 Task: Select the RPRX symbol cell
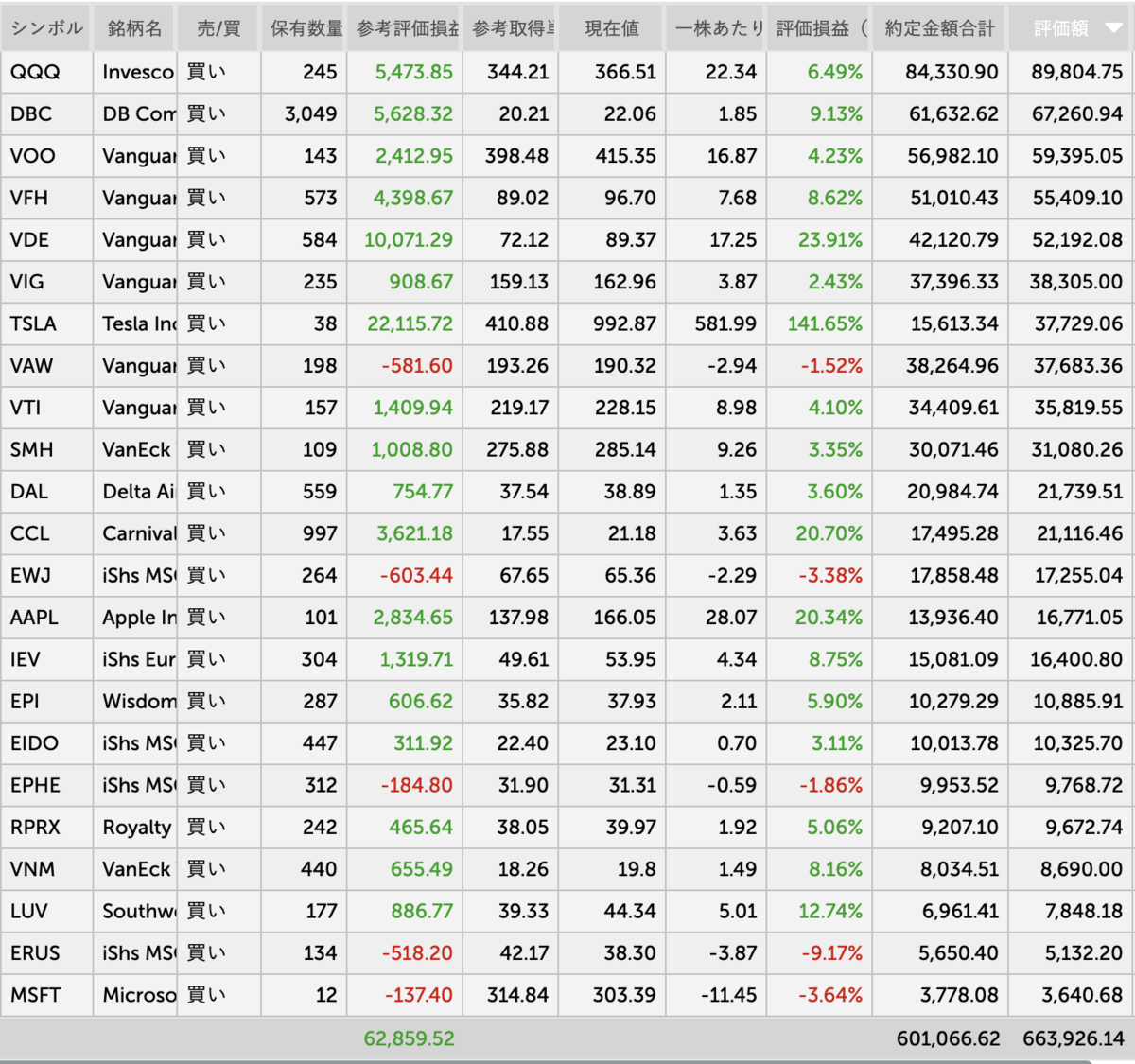pos(46,827)
